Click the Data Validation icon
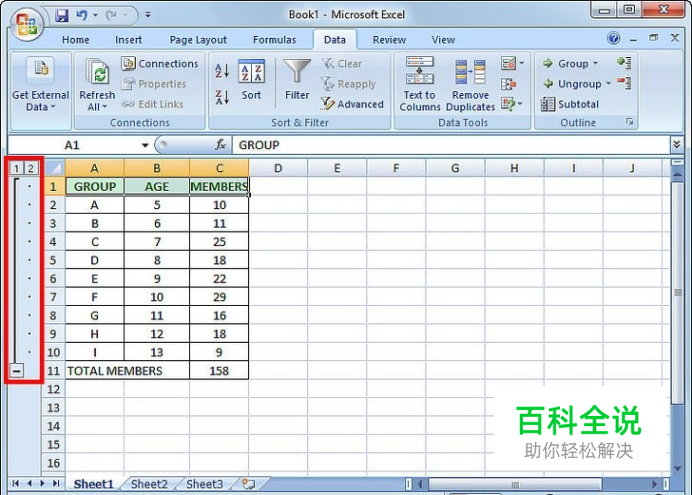 [508, 64]
